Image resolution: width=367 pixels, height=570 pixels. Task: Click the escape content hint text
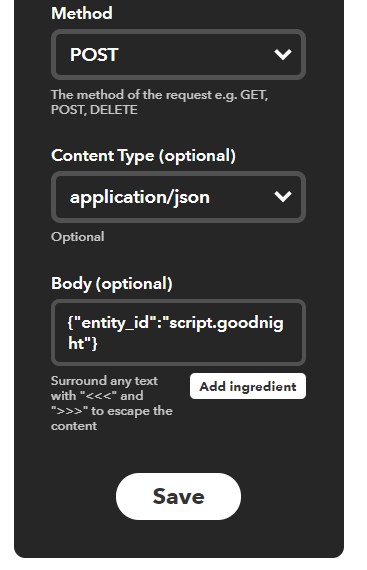[112, 403]
